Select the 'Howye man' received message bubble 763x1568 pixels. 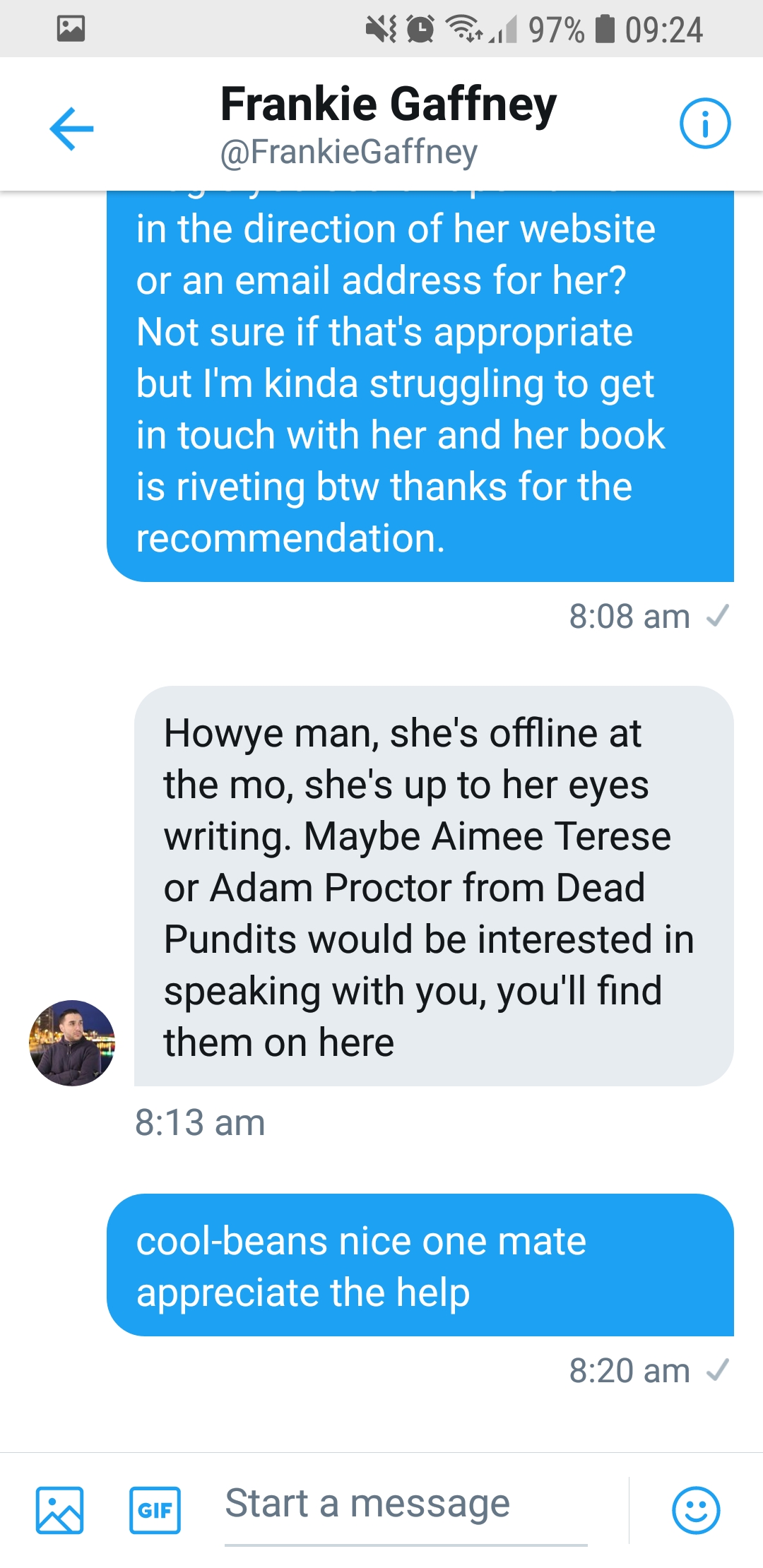(x=434, y=886)
